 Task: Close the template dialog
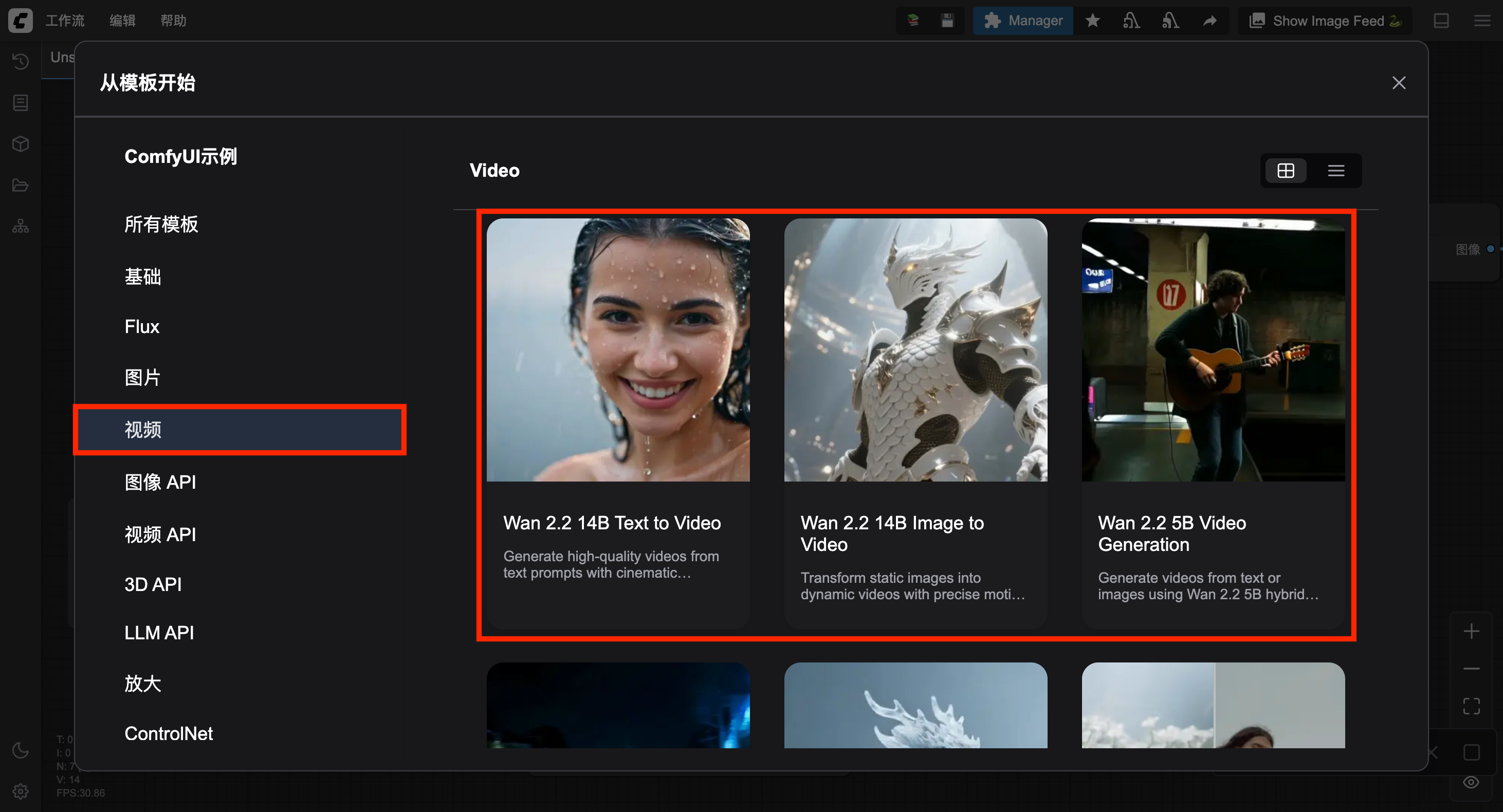pyautogui.click(x=1399, y=83)
